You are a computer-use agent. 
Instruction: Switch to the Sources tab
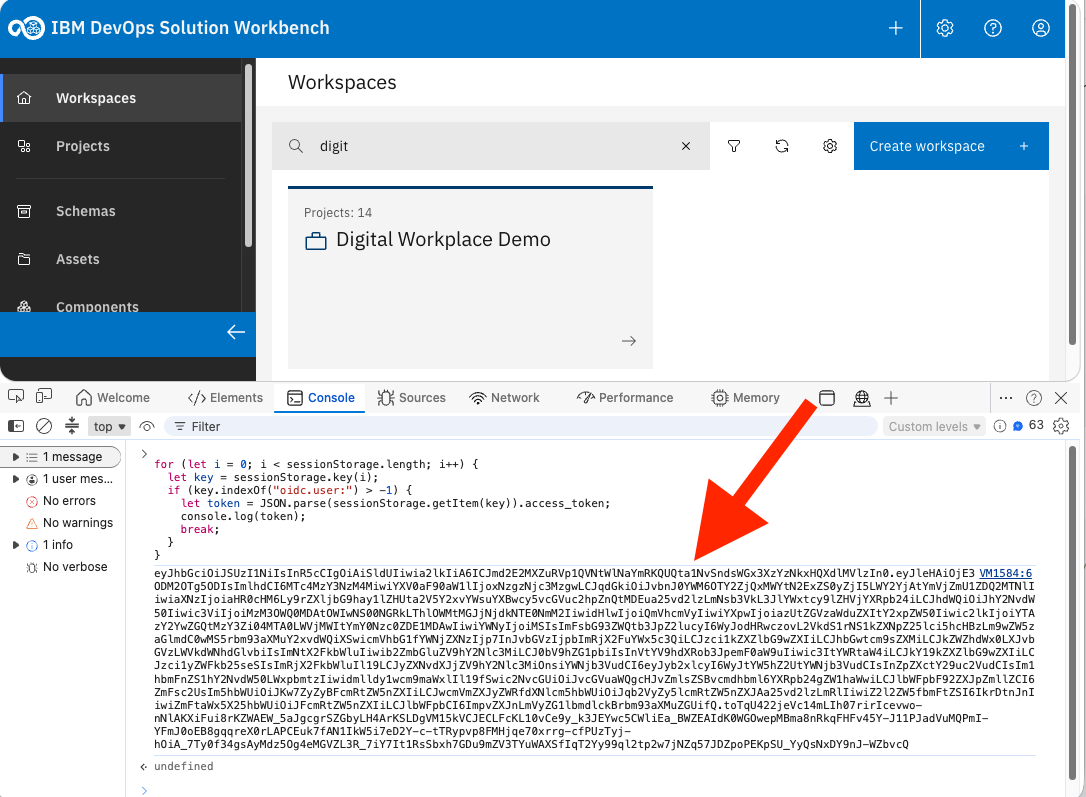pos(411,397)
